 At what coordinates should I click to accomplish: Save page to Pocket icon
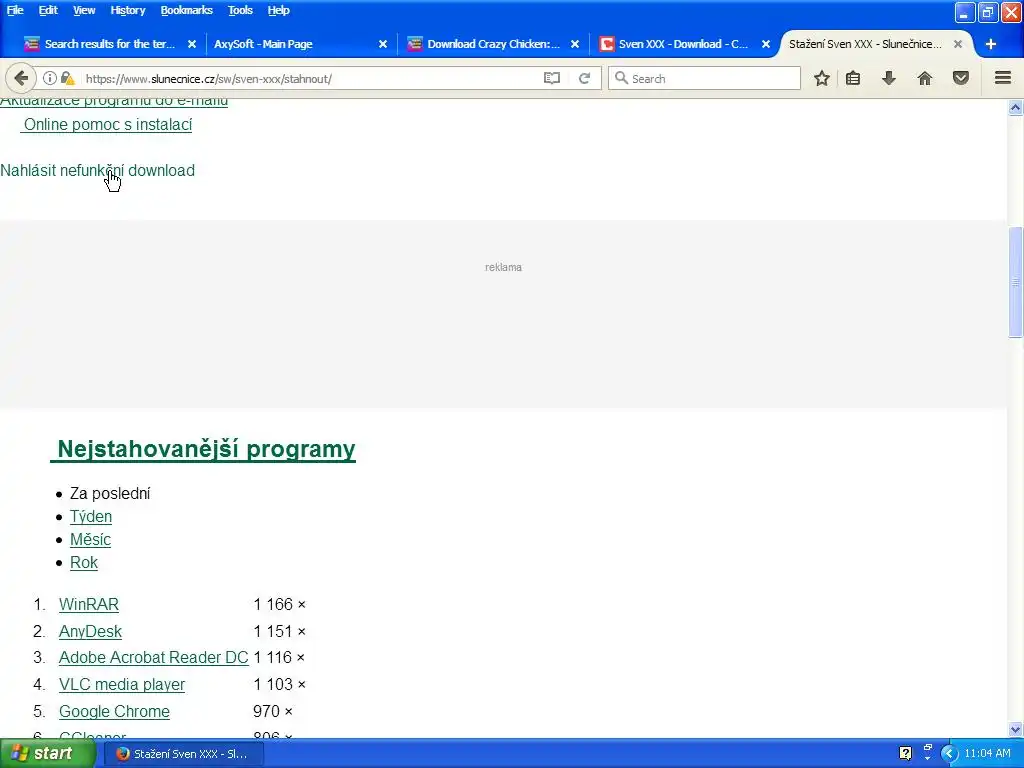point(961,78)
